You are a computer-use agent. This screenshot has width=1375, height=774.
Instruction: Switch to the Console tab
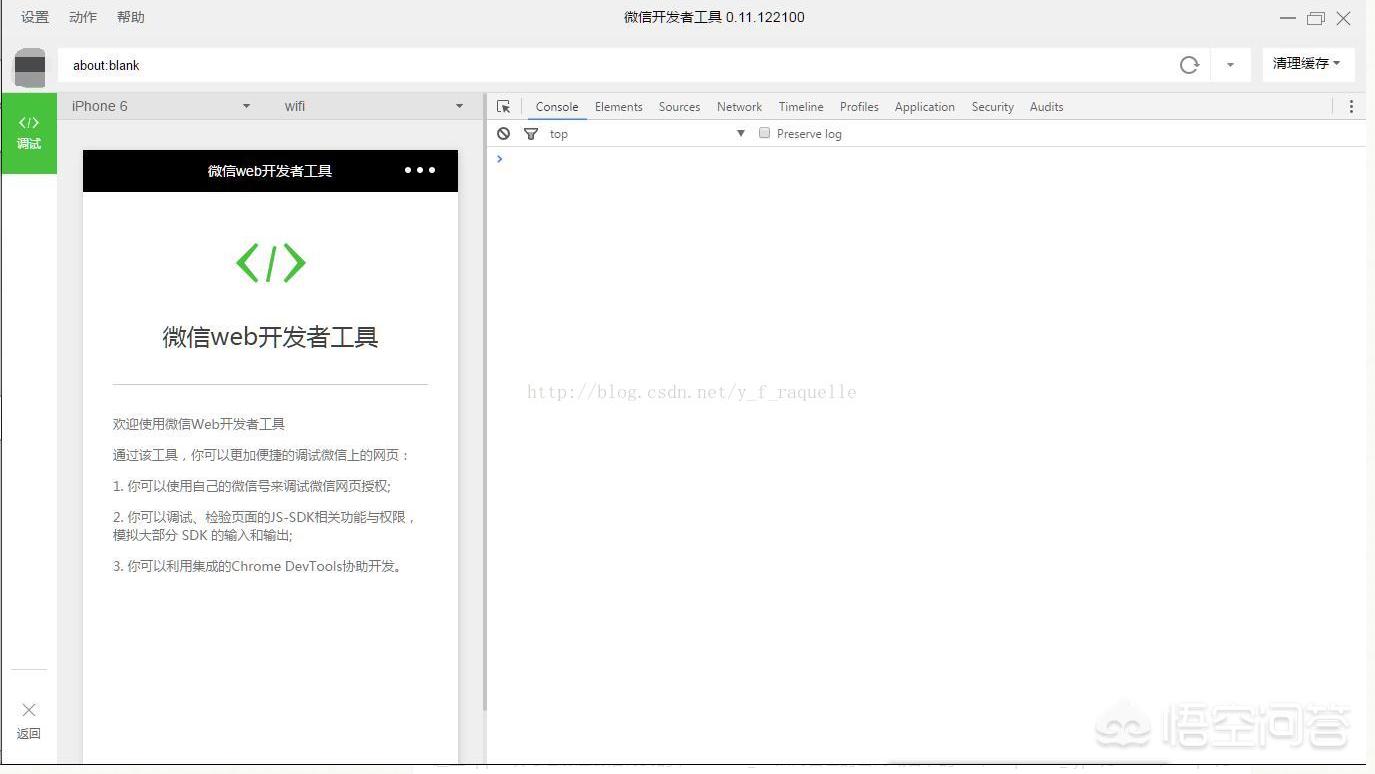[x=557, y=107]
